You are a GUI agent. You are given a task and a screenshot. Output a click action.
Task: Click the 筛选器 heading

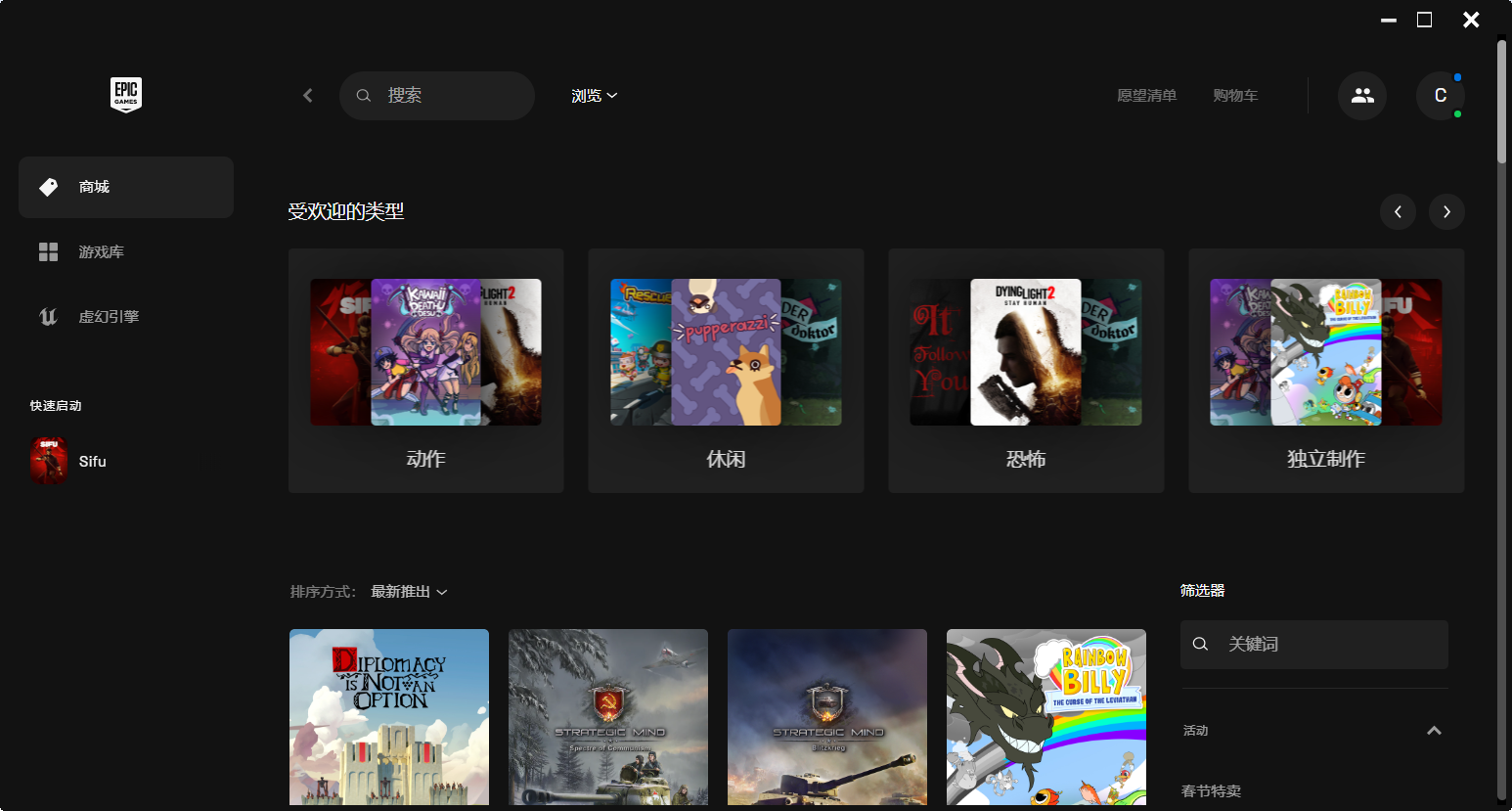coord(1202,591)
